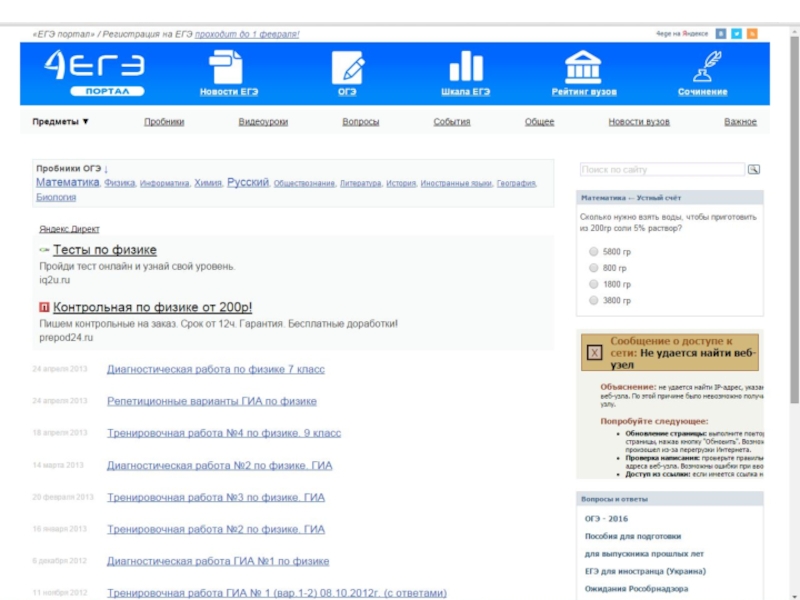
Task: Click the 4ege на Яндексе link
Action: click(x=682, y=34)
